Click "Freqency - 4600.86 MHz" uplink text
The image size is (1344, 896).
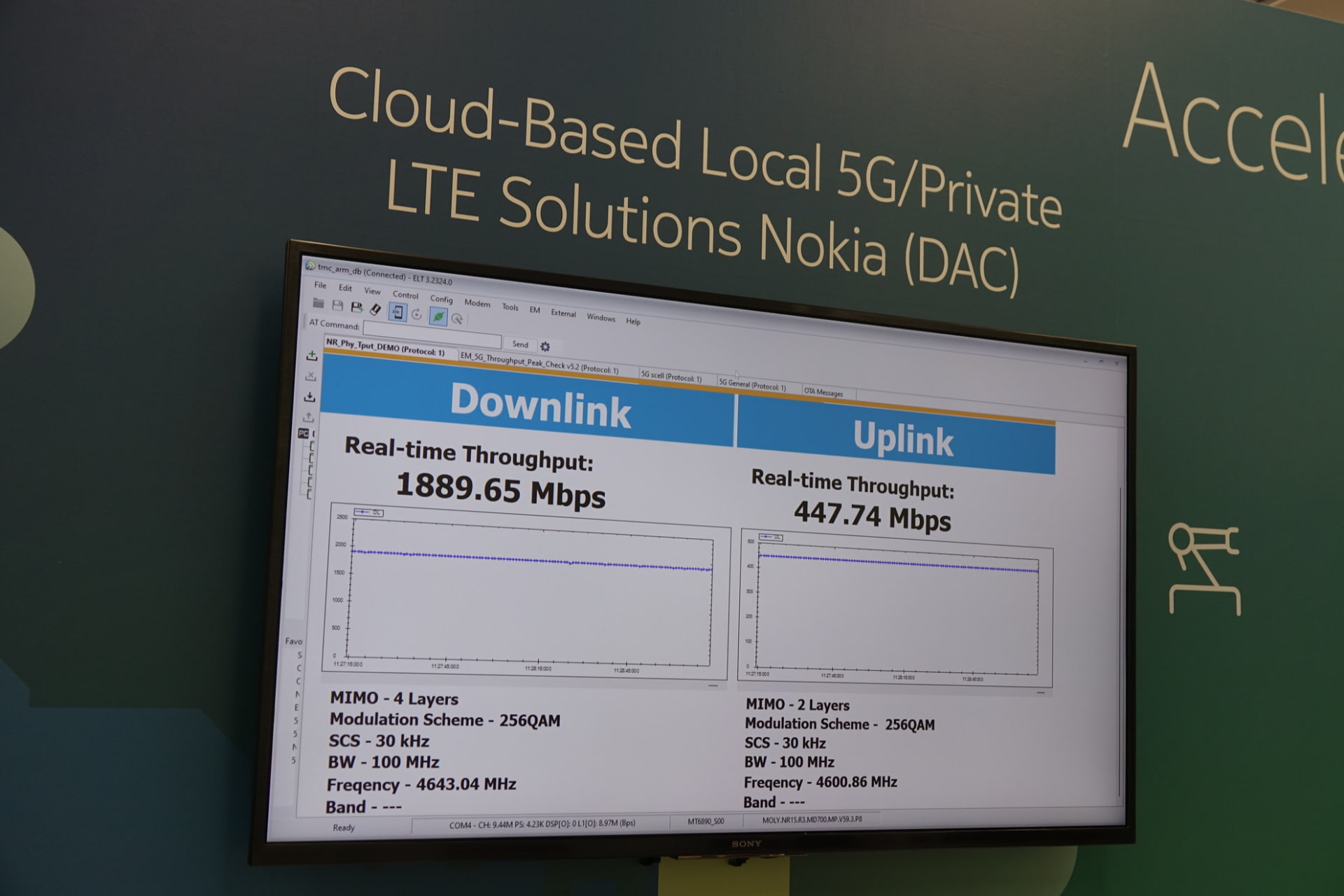click(x=820, y=782)
